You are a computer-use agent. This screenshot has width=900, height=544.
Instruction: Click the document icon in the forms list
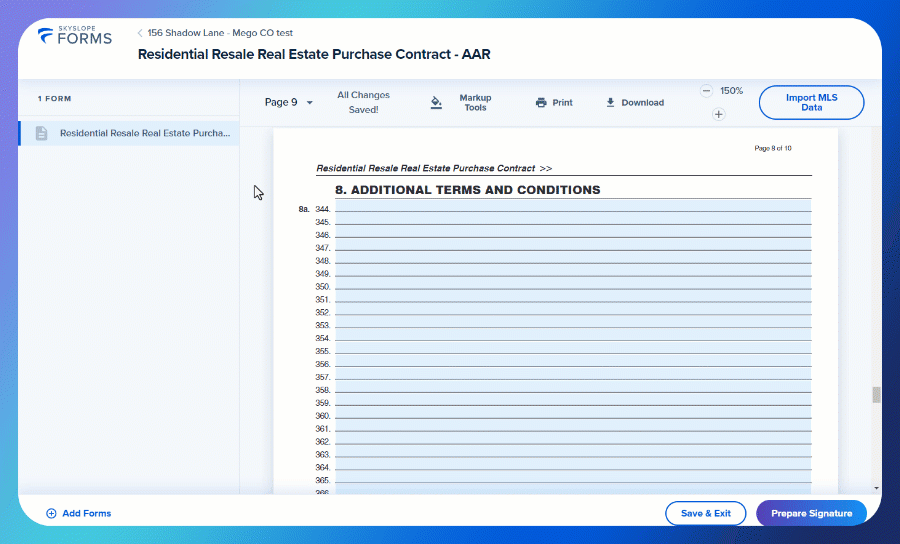[x=41, y=133]
